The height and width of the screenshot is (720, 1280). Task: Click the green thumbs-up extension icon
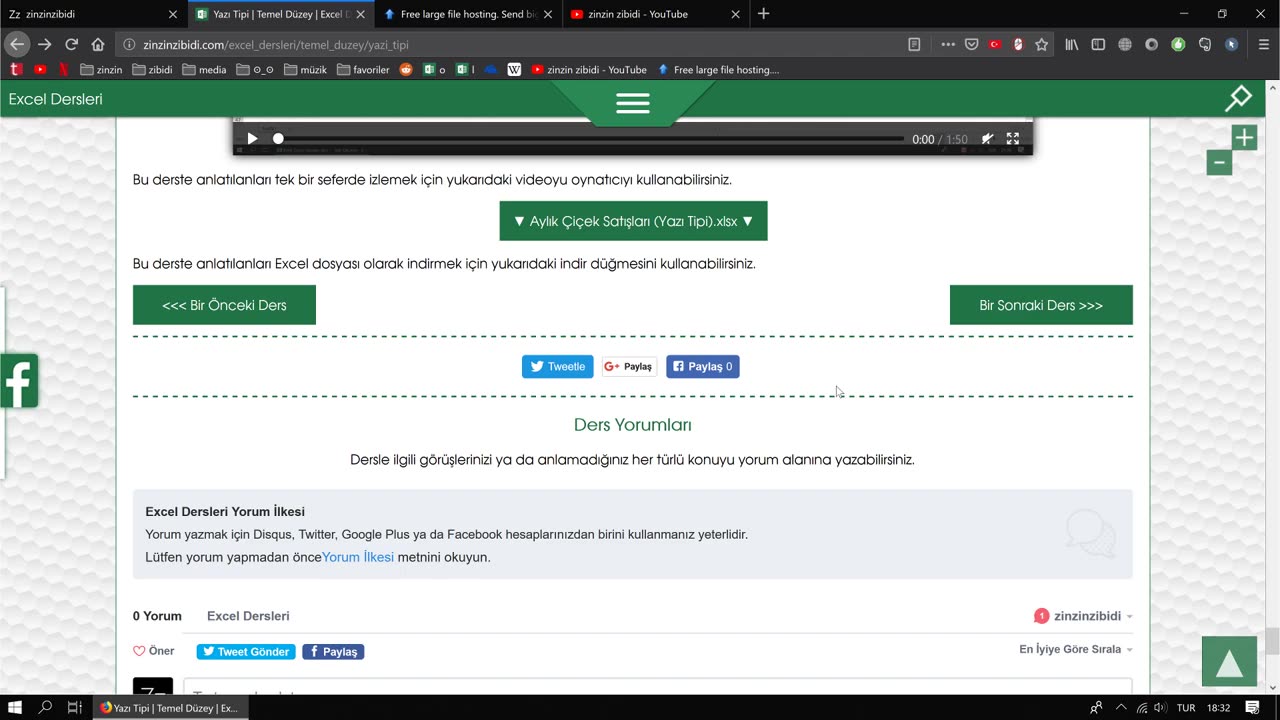coord(1178,44)
